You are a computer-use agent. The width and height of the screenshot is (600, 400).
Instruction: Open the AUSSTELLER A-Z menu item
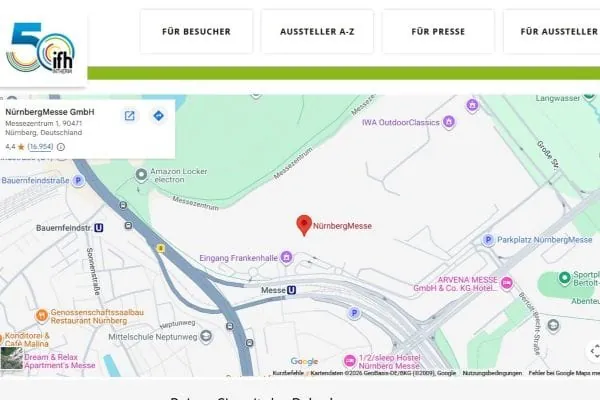tap(317, 31)
